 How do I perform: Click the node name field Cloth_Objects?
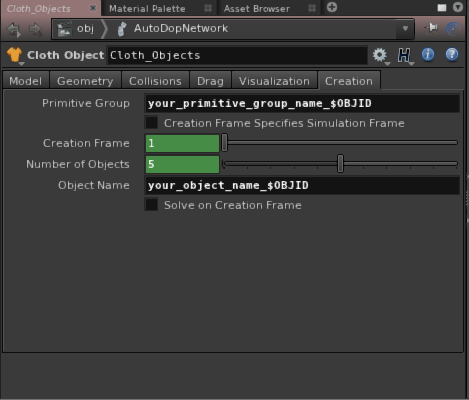tap(237, 55)
